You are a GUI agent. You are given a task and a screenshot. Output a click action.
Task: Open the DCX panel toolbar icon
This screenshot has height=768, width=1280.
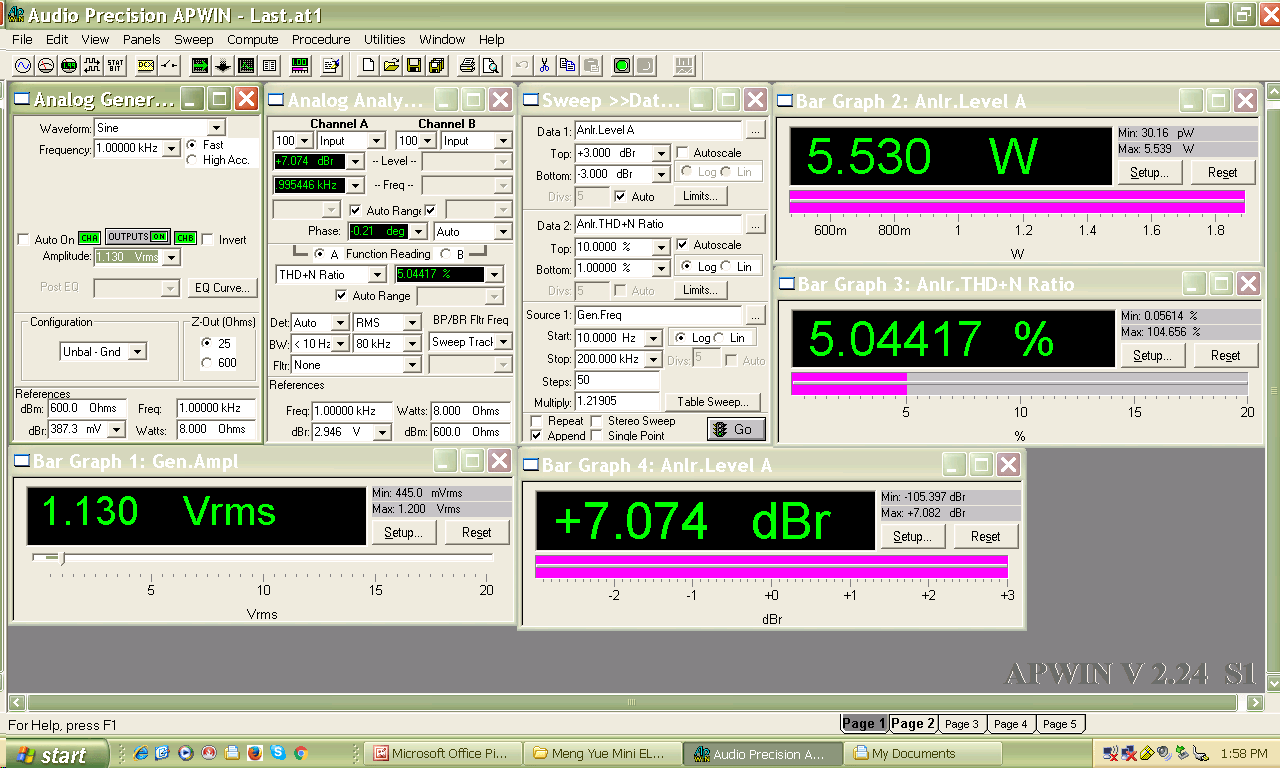145,65
